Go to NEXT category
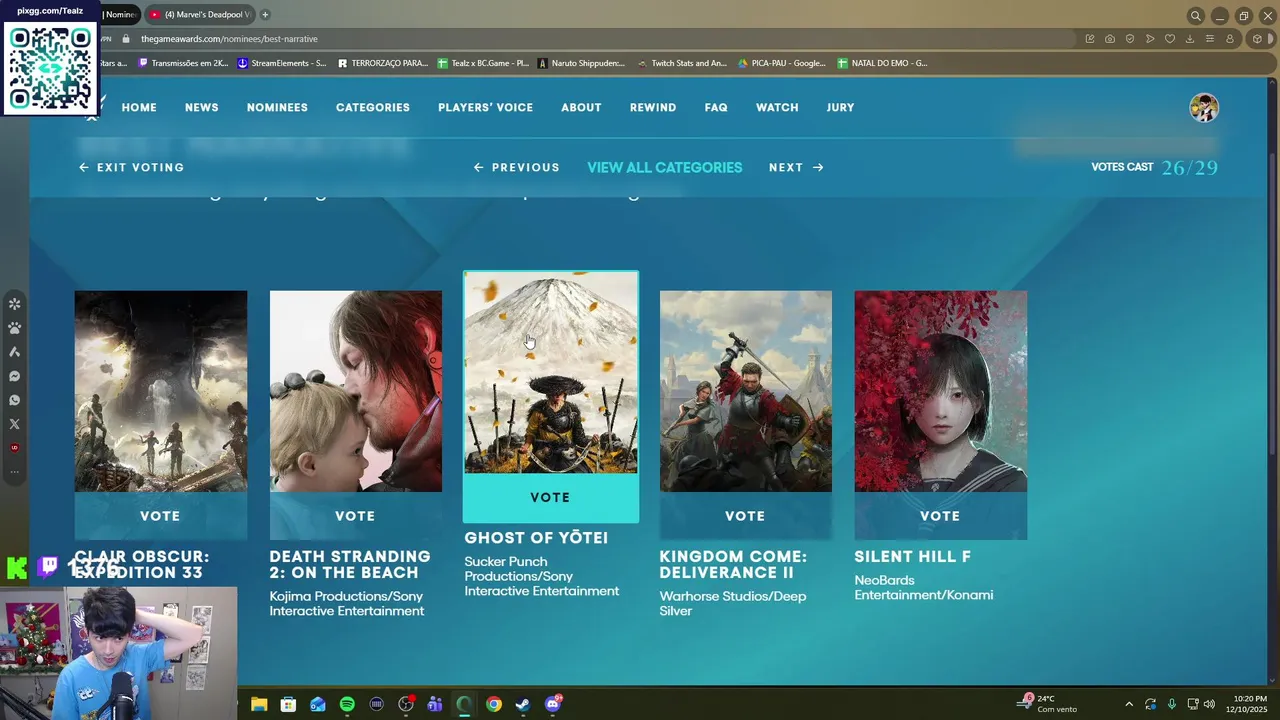Image resolution: width=1280 pixels, height=720 pixels. click(796, 168)
